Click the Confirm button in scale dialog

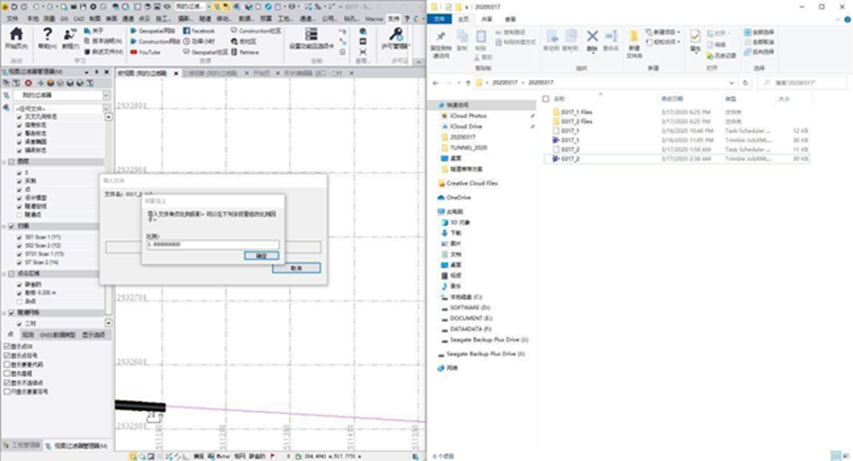pos(261,256)
